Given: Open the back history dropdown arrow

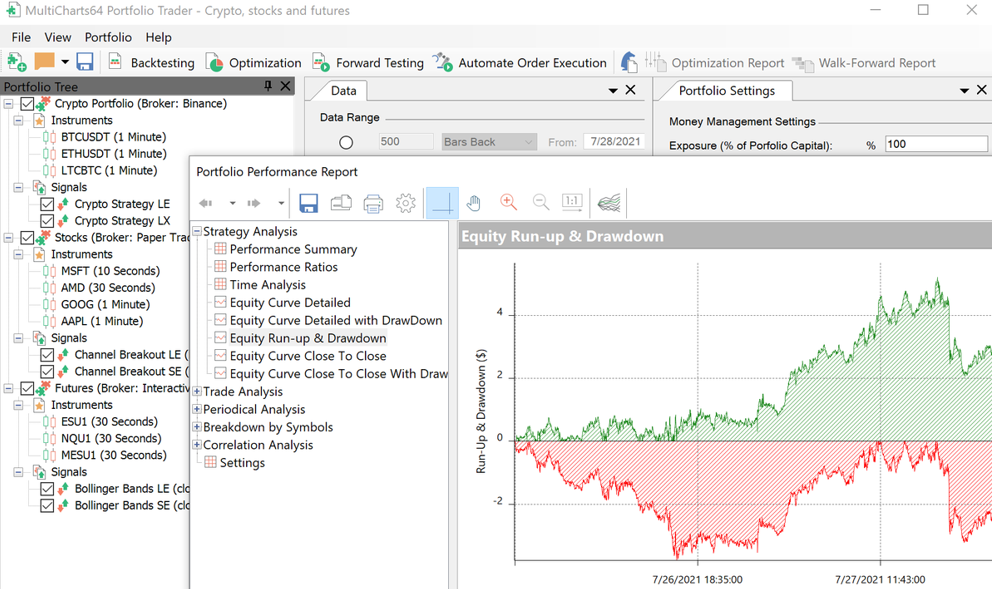Looking at the screenshot, I should [232, 203].
